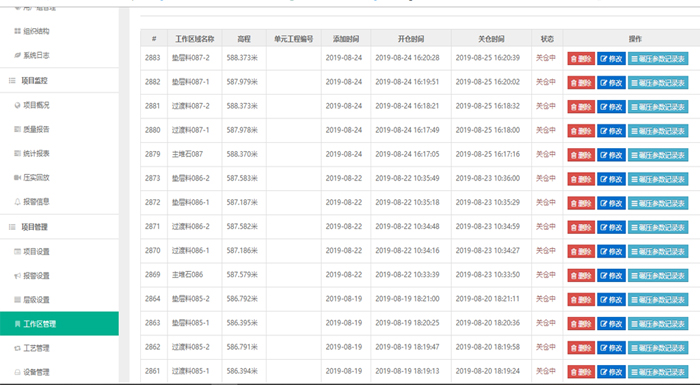Click 修改 for row 2879 主堆石087
Screen dimensions: 700x385
(x=611, y=155)
